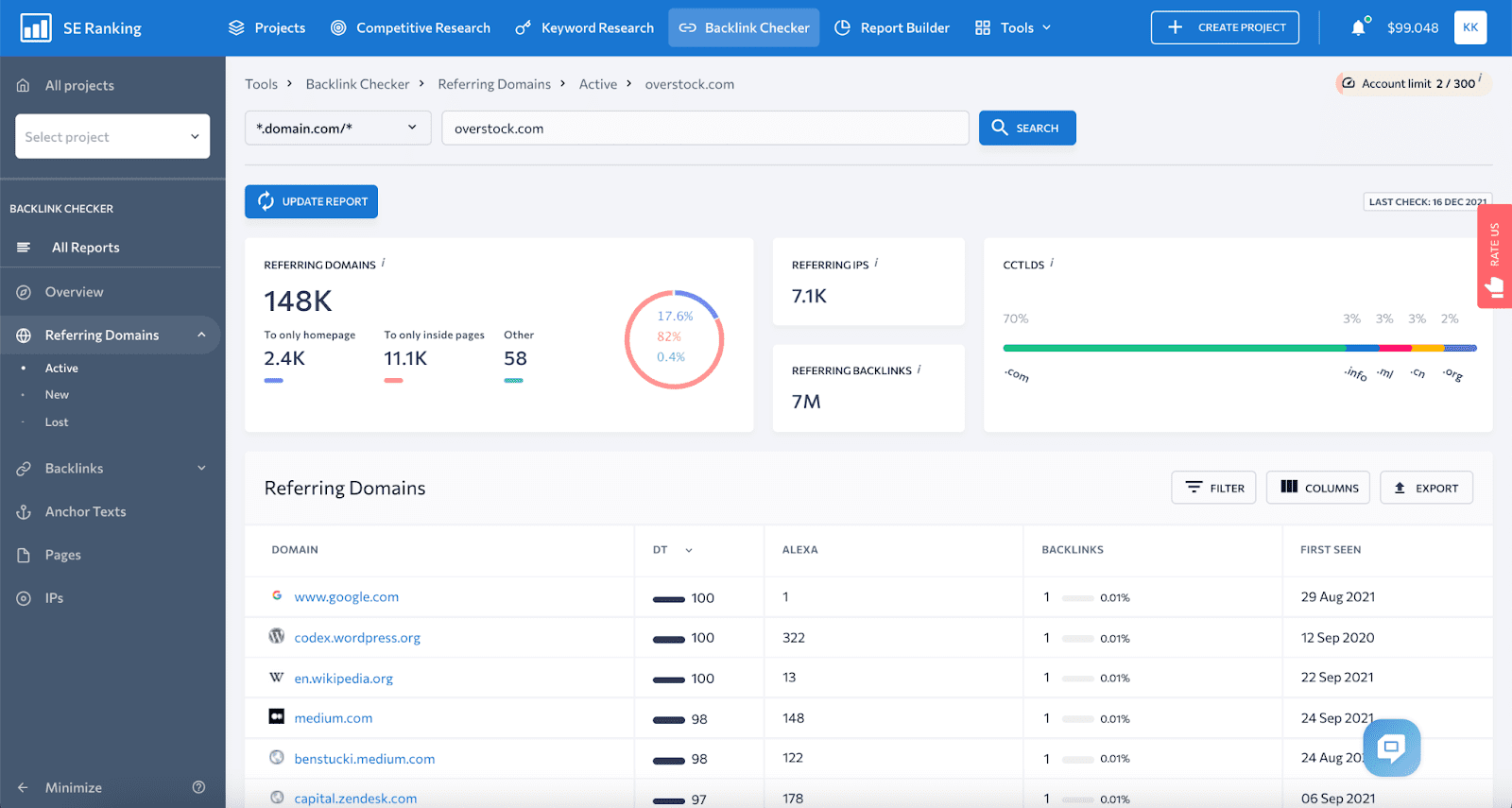Select Lost under Referring Domains
1512x808 pixels.
[57, 422]
